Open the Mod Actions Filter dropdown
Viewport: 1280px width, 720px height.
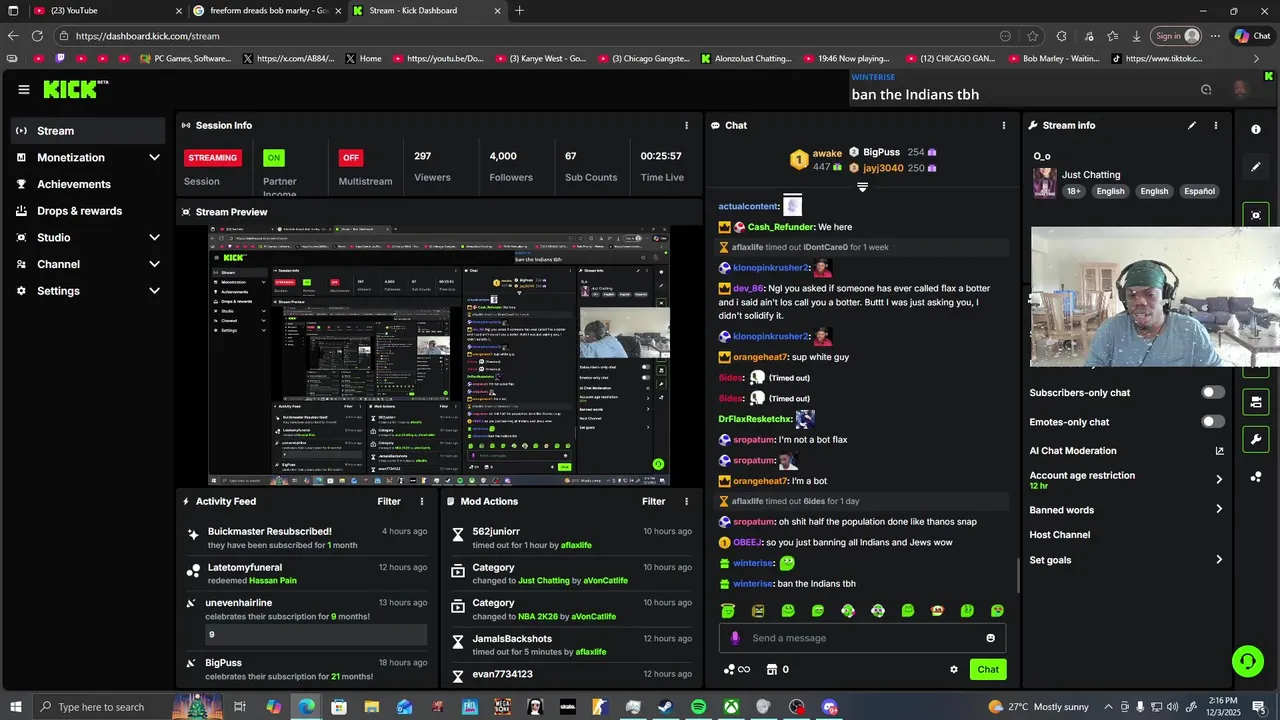[654, 502]
